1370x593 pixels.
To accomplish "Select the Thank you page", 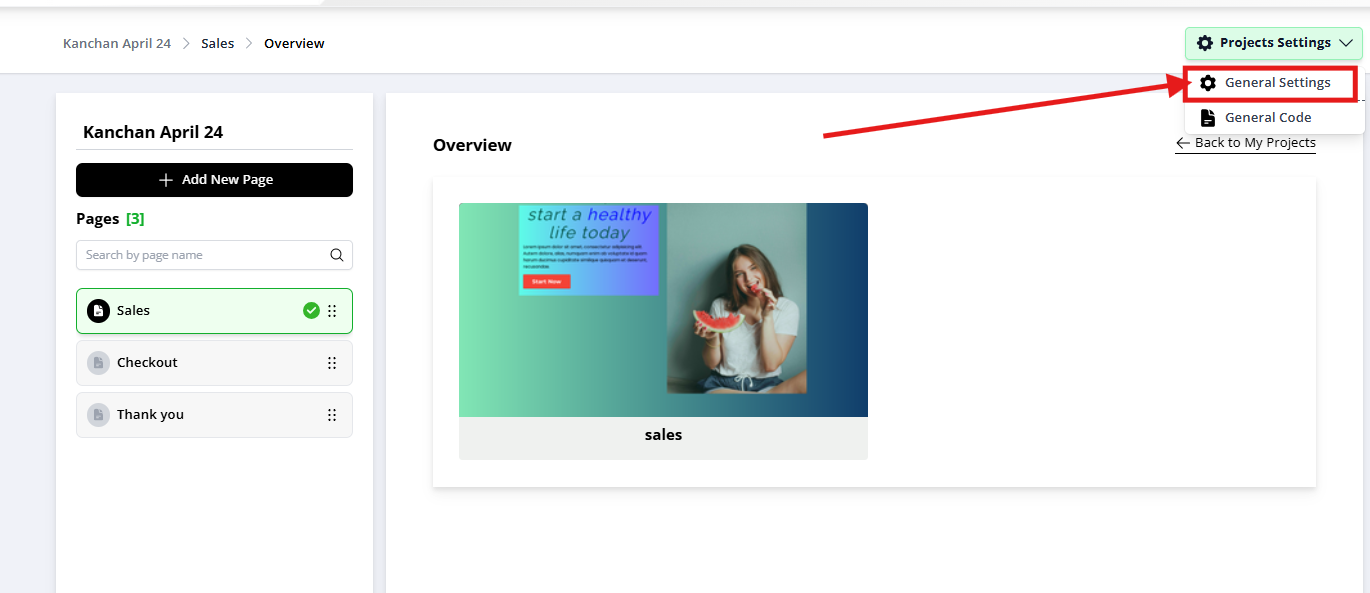I will [214, 415].
